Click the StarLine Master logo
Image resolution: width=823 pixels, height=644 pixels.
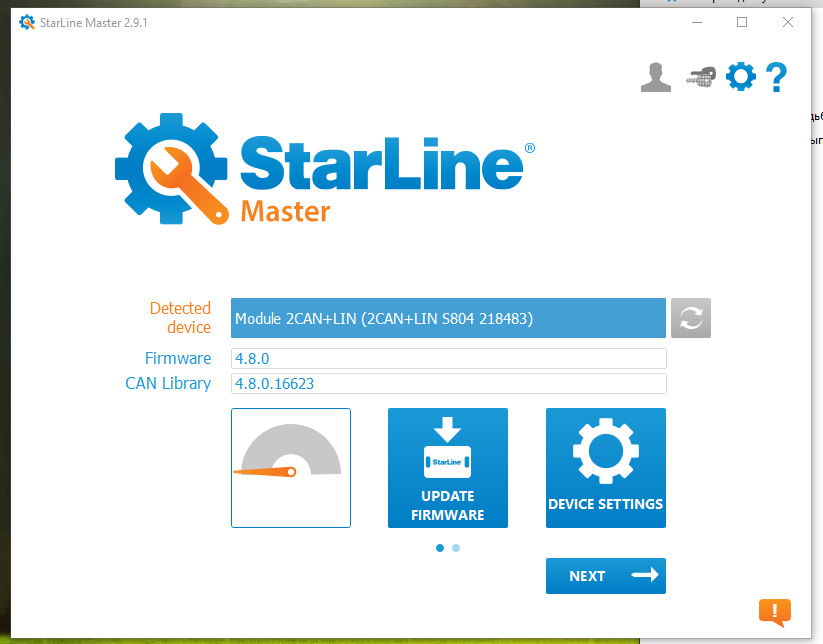click(x=325, y=169)
